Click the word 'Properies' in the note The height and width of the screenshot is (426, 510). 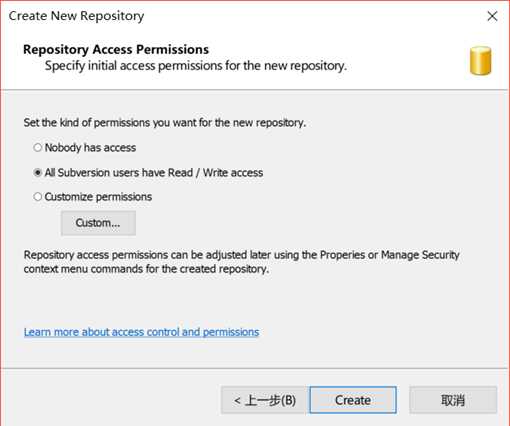point(342,255)
